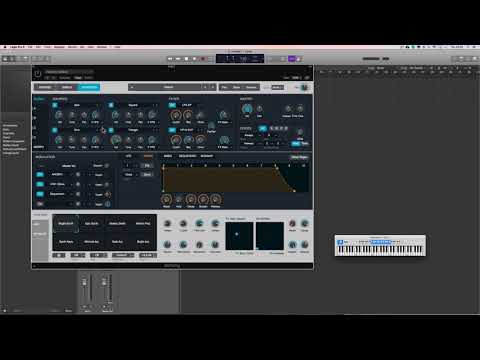Viewport: 480px width, 360px height.
Task: Open the Alchemy File button
Action: (x=225, y=87)
